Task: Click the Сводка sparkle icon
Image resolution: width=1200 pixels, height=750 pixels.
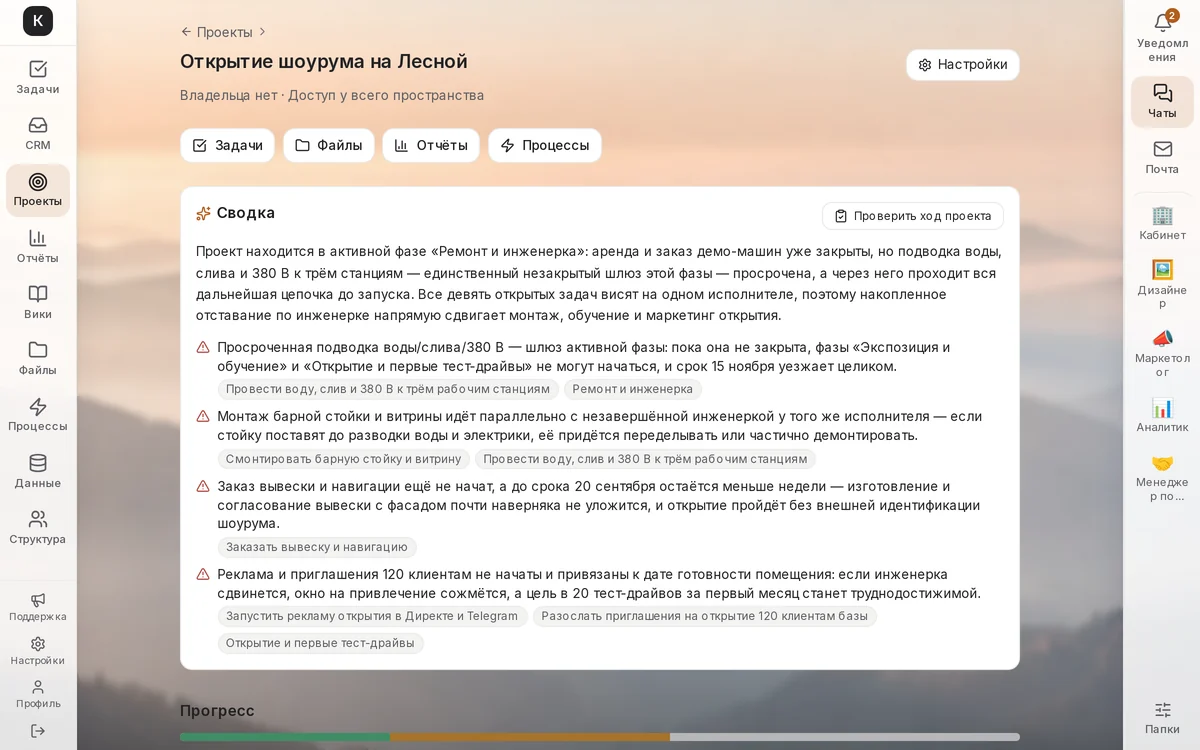Action: (x=203, y=213)
